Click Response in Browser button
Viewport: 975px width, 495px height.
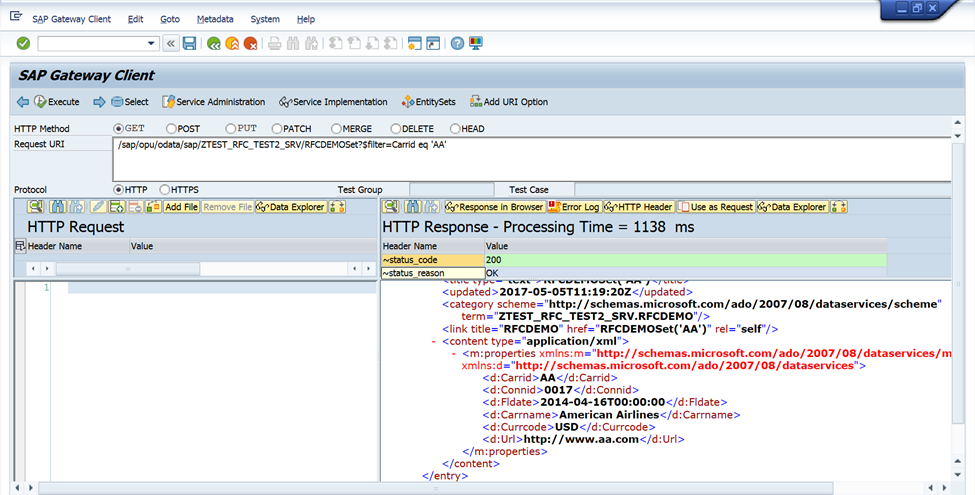pos(495,206)
